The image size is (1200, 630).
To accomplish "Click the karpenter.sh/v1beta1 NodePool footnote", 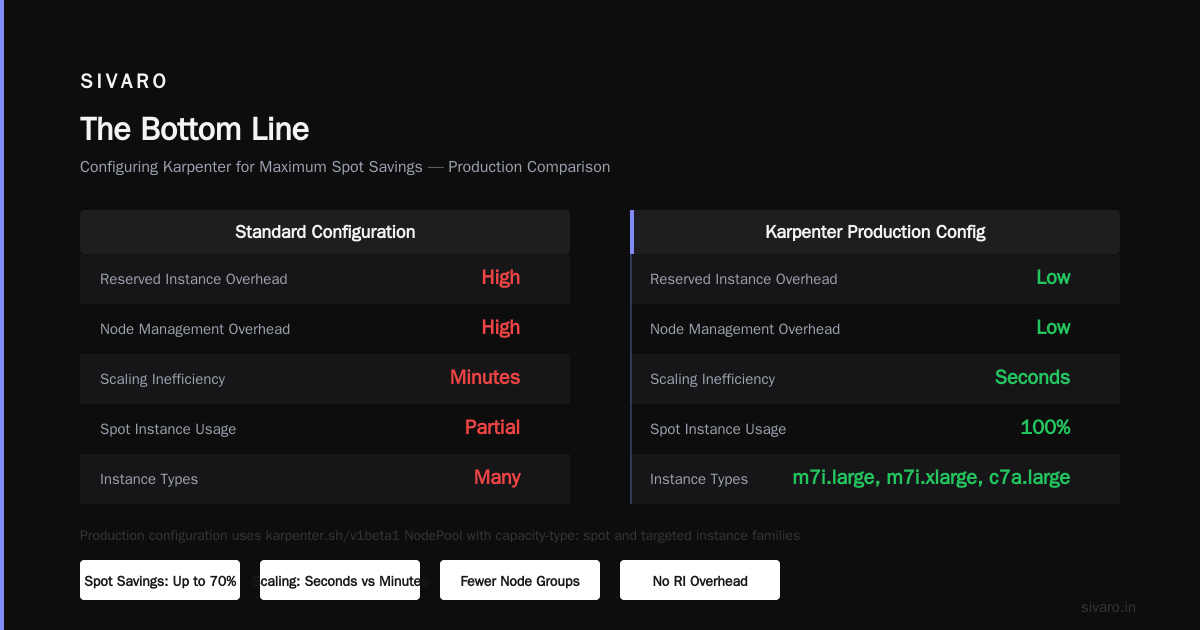I will pos(440,535).
